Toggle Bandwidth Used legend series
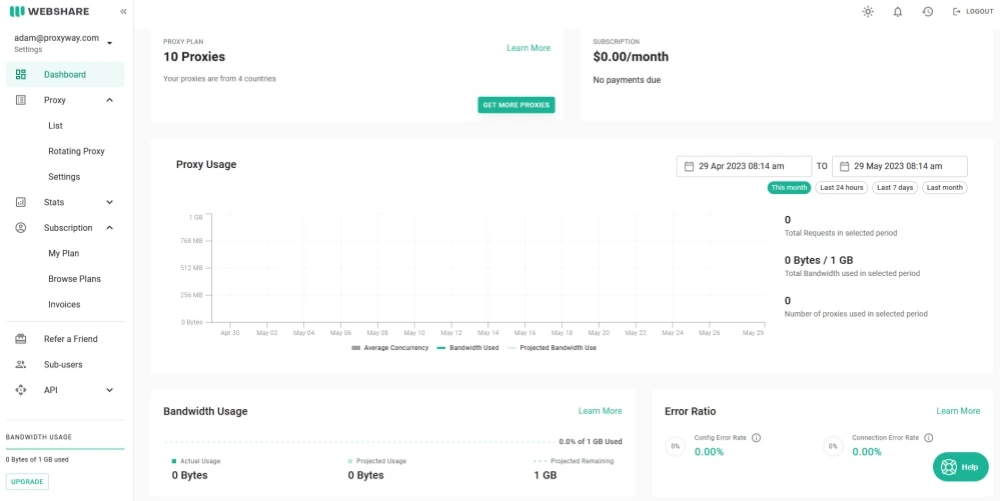The width and height of the screenshot is (1000, 501). pyautogui.click(x=467, y=348)
